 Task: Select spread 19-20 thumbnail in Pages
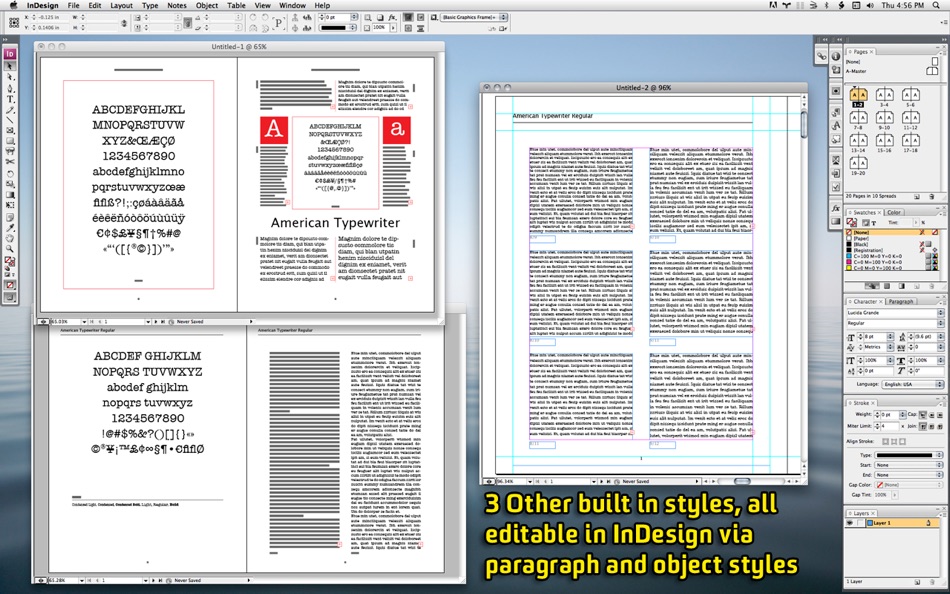(858, 163)
